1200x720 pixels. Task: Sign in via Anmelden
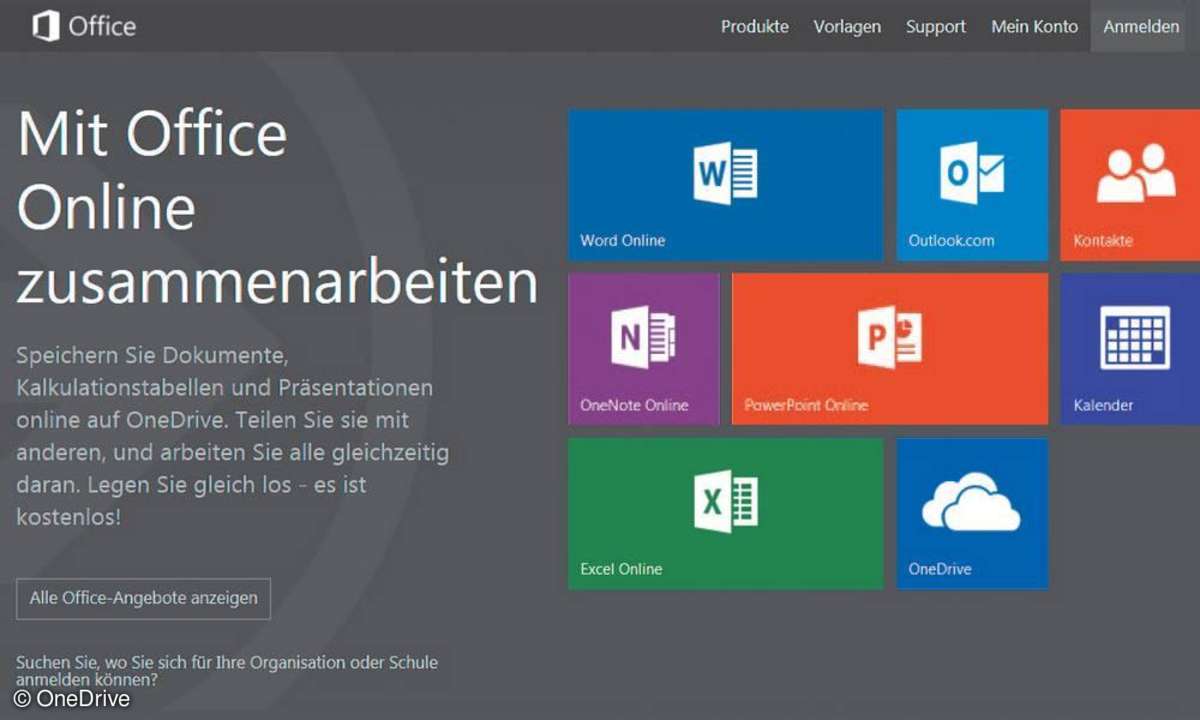pyautogui.click(x=1141, y=27)
